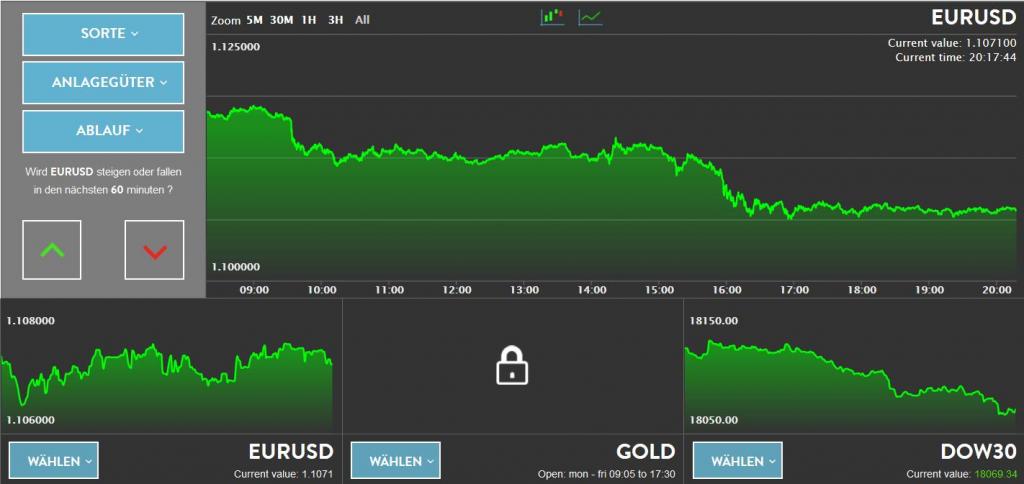The width and height of the screenshot is (1024, 484).
Task: Select the DOW30 mini chart thumbnail
Action: [854, 370]
